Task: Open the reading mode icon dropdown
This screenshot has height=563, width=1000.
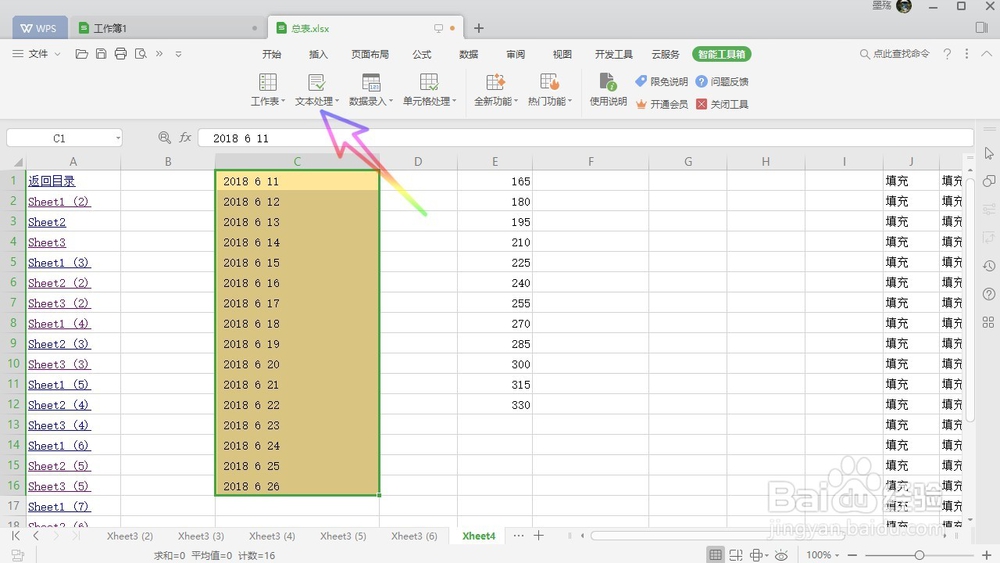Action: [x=758, y=555]
